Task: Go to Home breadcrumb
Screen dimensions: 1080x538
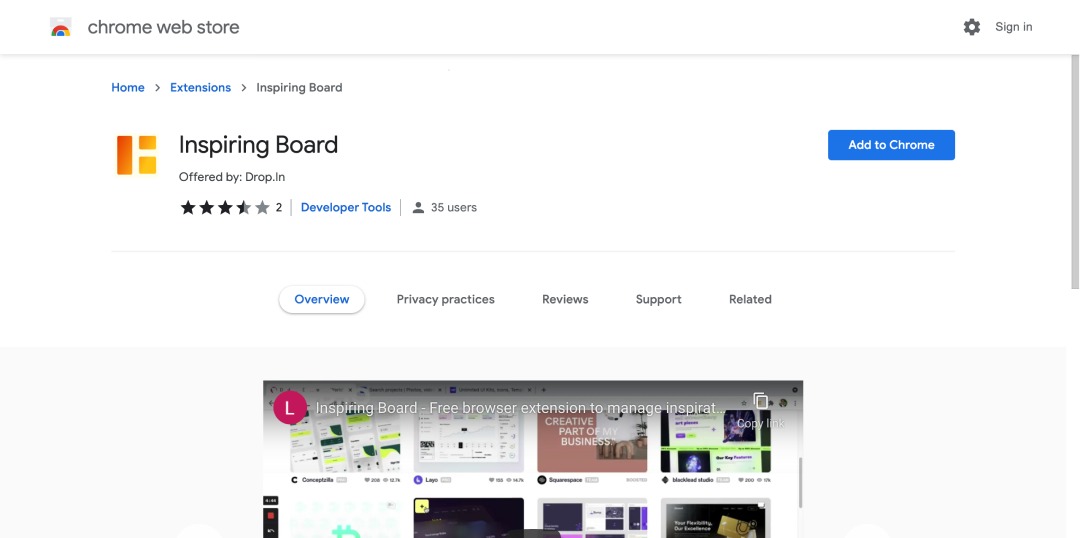Action: point(128,87)
